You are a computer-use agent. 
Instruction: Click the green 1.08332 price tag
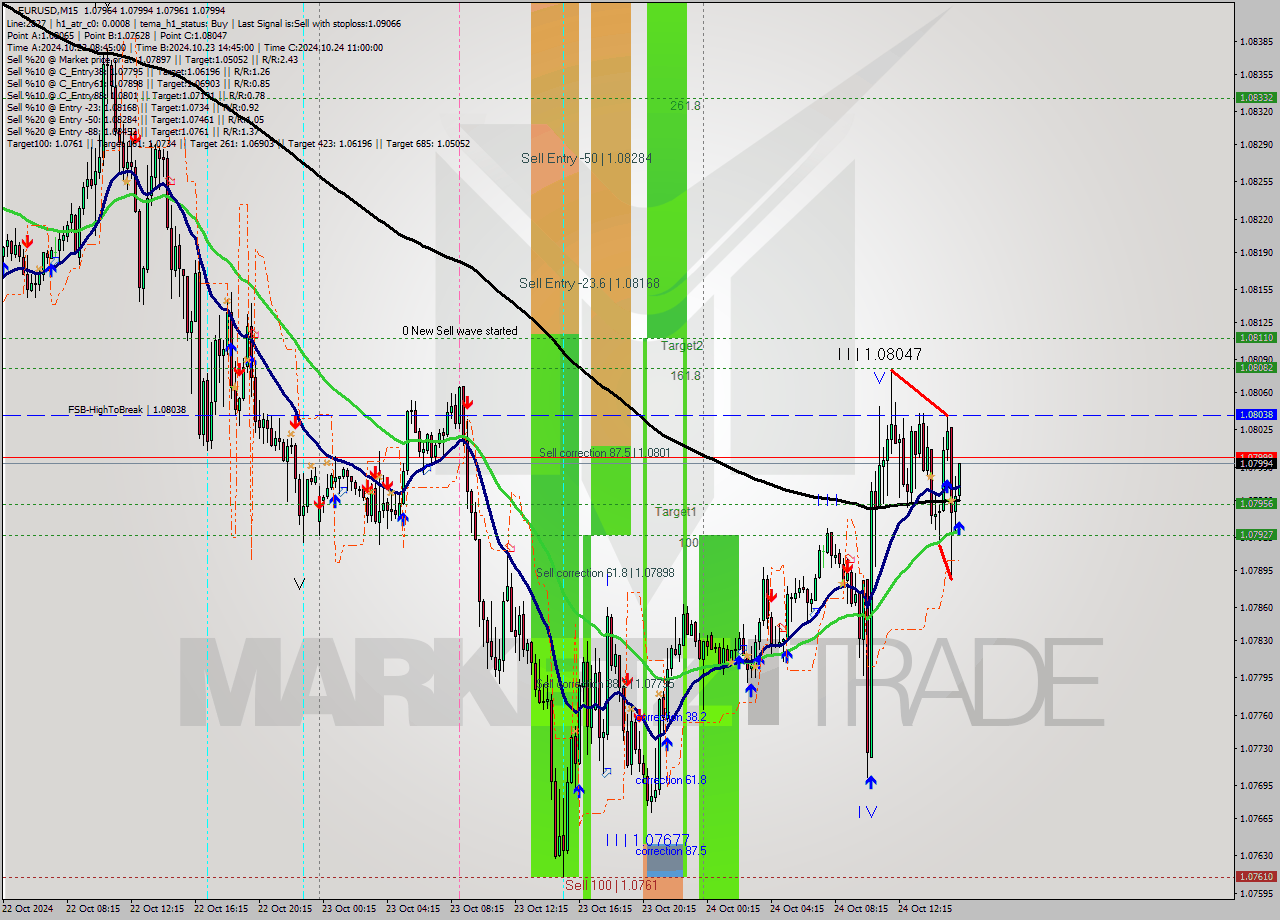[1256, 98]
